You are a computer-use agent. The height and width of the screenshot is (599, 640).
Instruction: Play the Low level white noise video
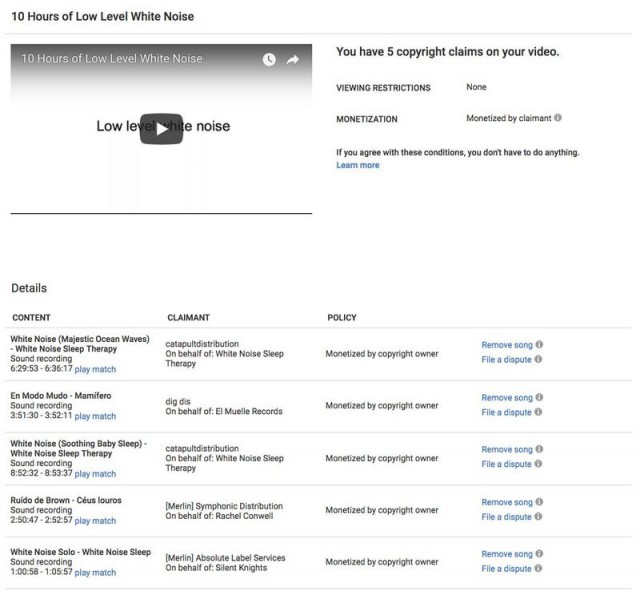(162, 129)
